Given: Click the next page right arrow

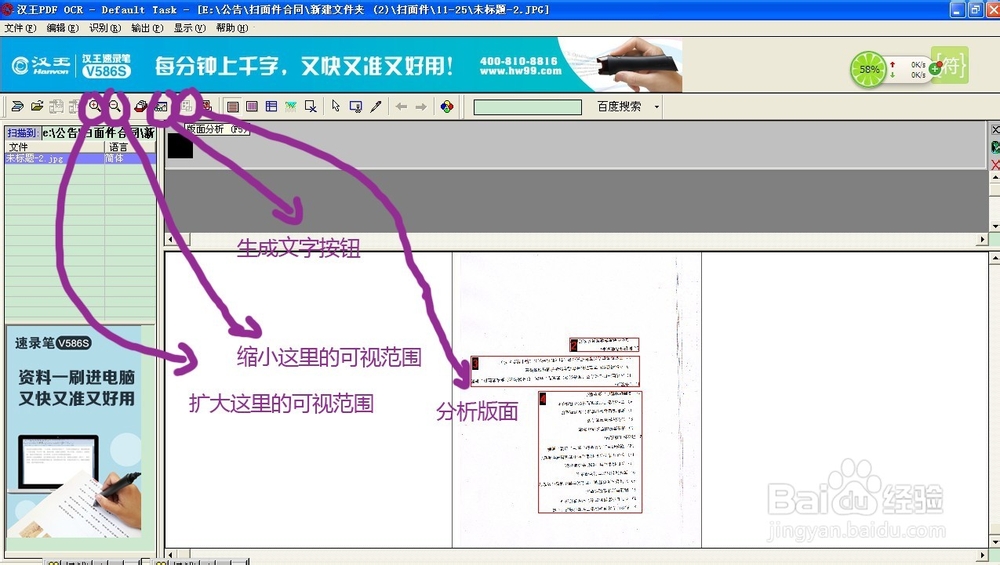Looking at the screenshot, I should click(421, 106).
